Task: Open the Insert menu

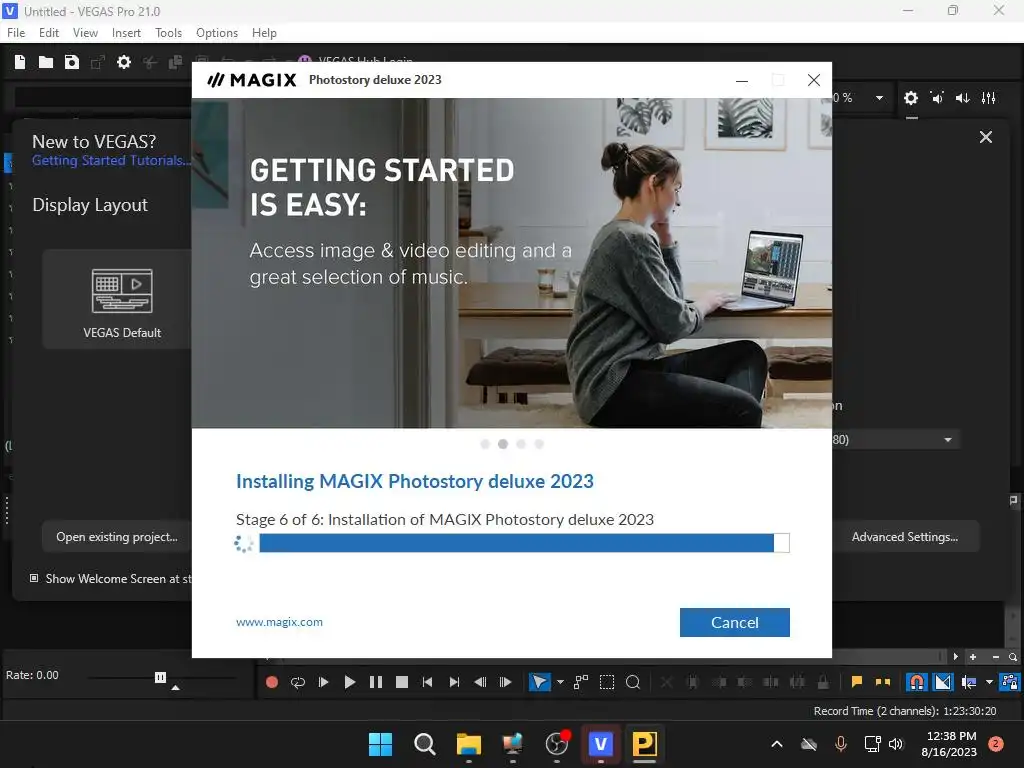Action: (126, 33)
